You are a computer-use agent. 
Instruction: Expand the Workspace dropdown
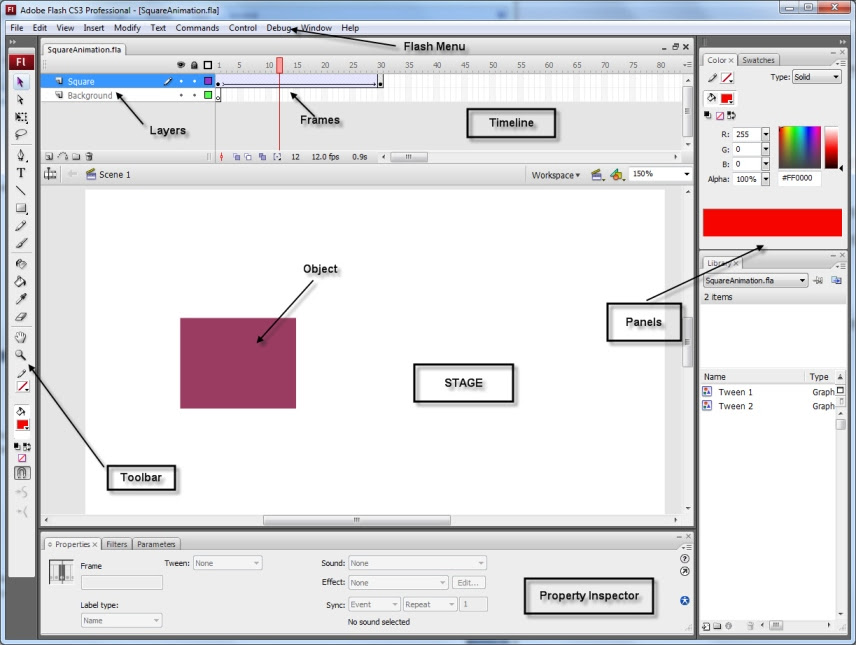(556, 175)
